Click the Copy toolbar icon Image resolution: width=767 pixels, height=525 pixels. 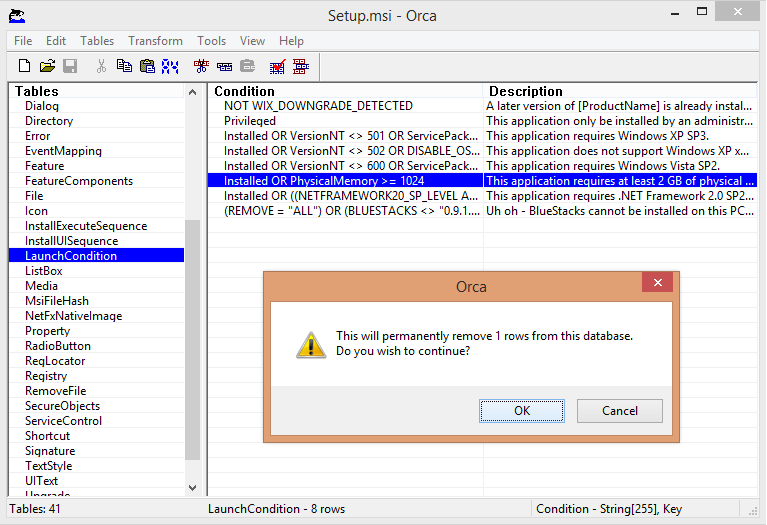click(x=124, y=66)
